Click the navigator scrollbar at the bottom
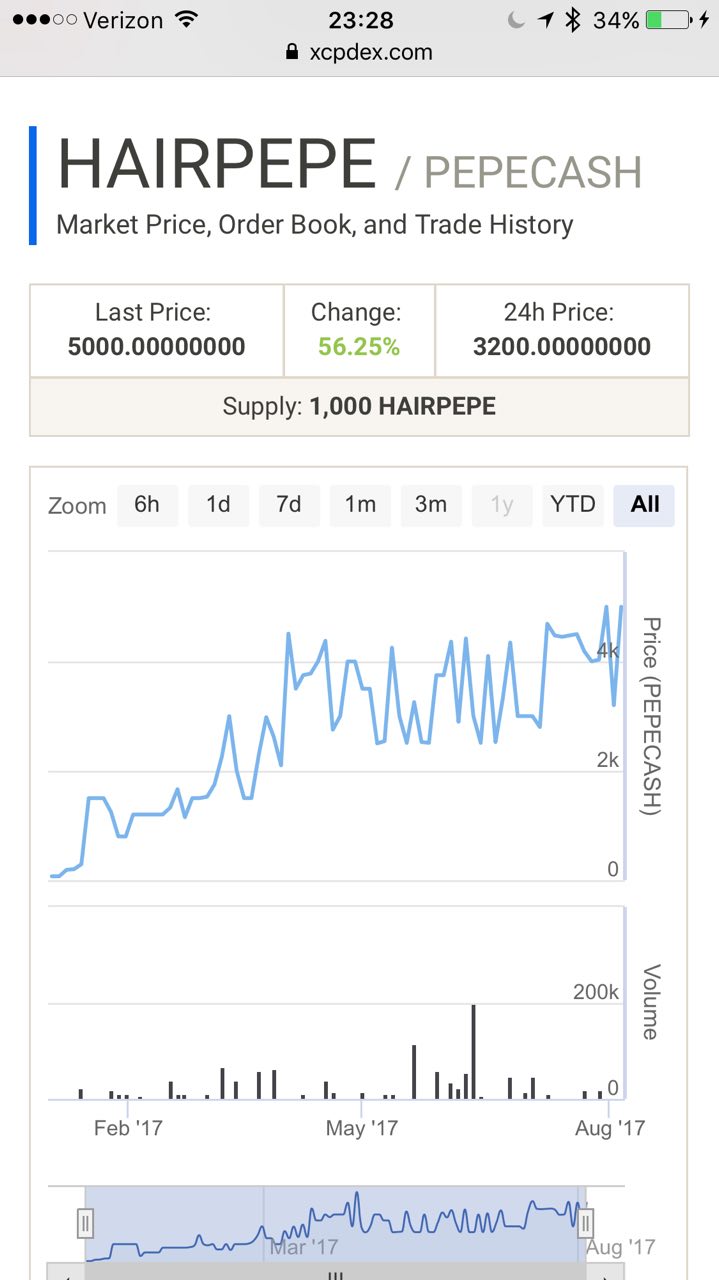The image size is (719, 1280). tap(336, 1272)
